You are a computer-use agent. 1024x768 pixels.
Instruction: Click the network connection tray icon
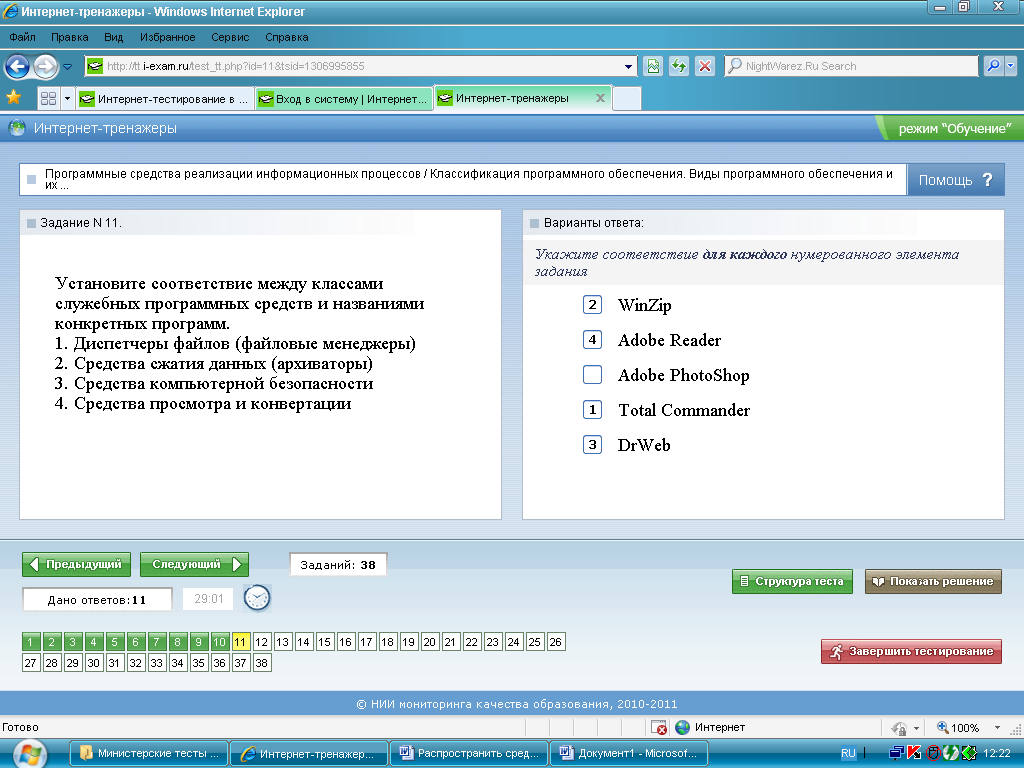coord(897,753)
